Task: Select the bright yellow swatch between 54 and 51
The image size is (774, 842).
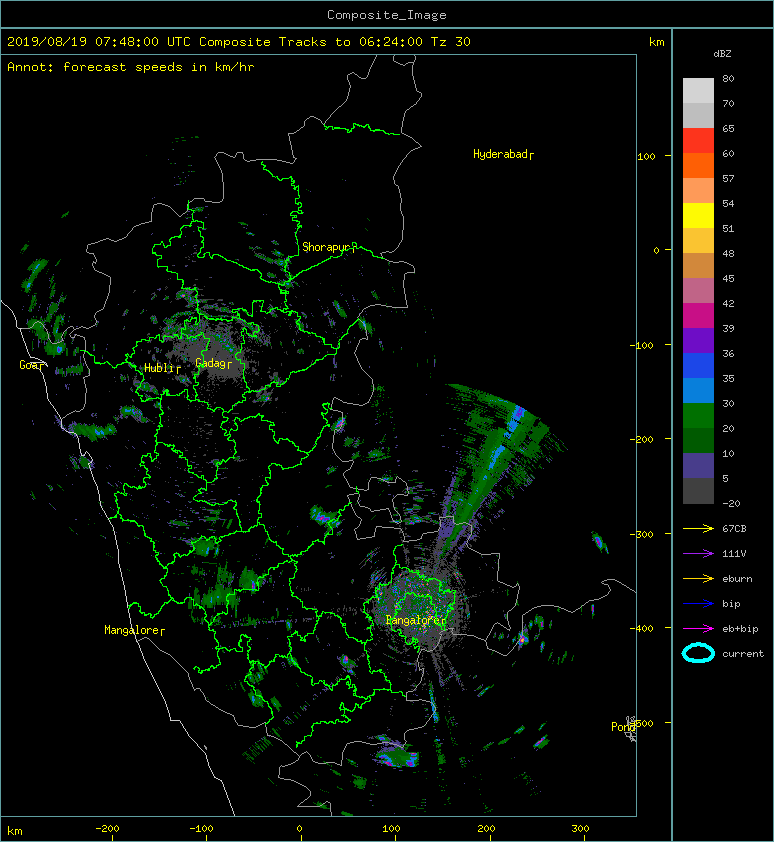Action: tap(698, 215)
